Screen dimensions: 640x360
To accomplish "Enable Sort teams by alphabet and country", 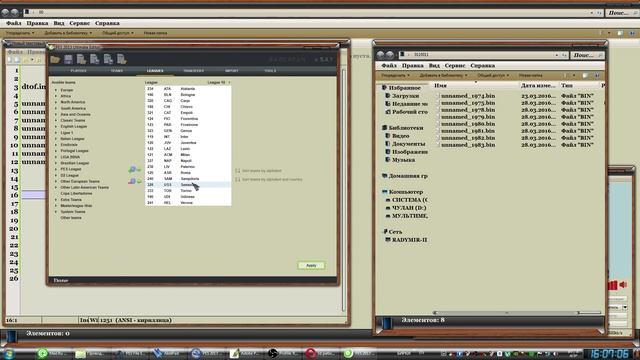I will (x=238, y=180).
